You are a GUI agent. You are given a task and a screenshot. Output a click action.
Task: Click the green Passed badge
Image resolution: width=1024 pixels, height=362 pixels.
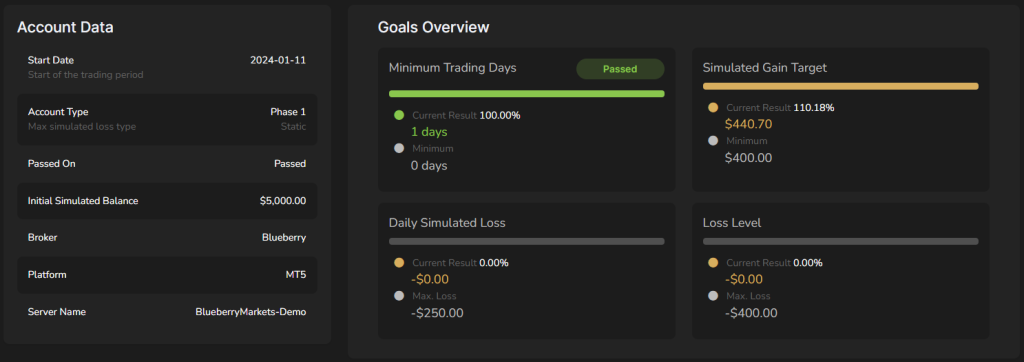620,69
